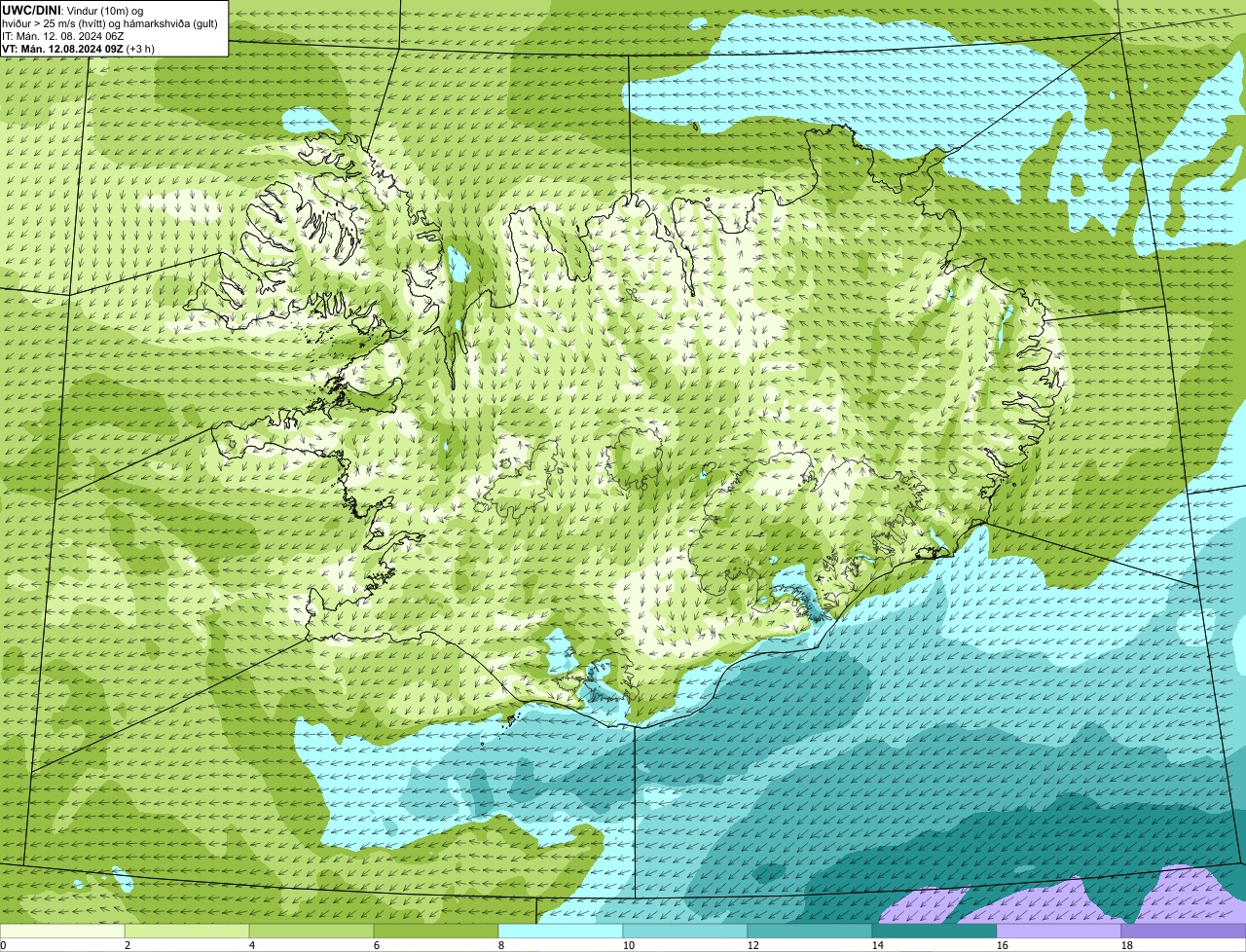
Task: Click the 12–14 m/s teal legend swatch
Action: [x=810, y=931]
